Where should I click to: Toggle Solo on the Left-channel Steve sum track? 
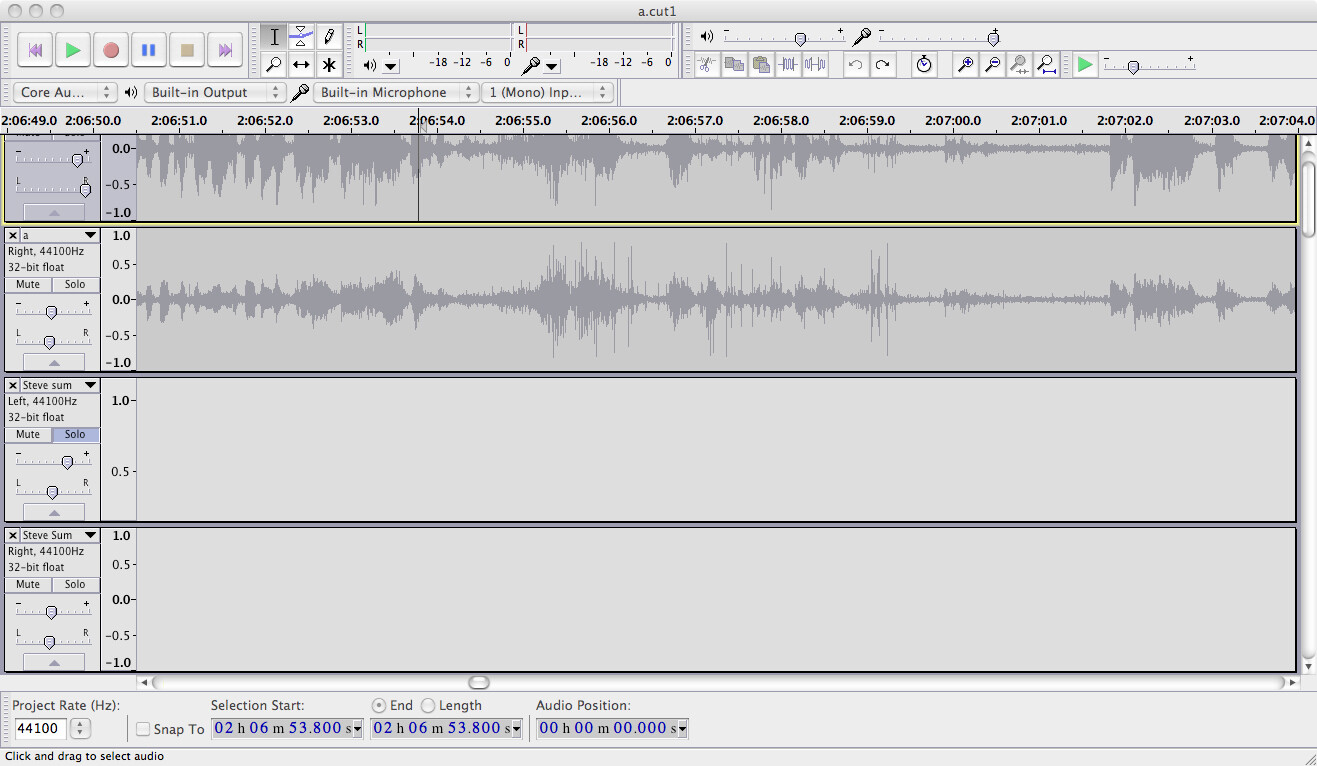click(x=75, y=435)
